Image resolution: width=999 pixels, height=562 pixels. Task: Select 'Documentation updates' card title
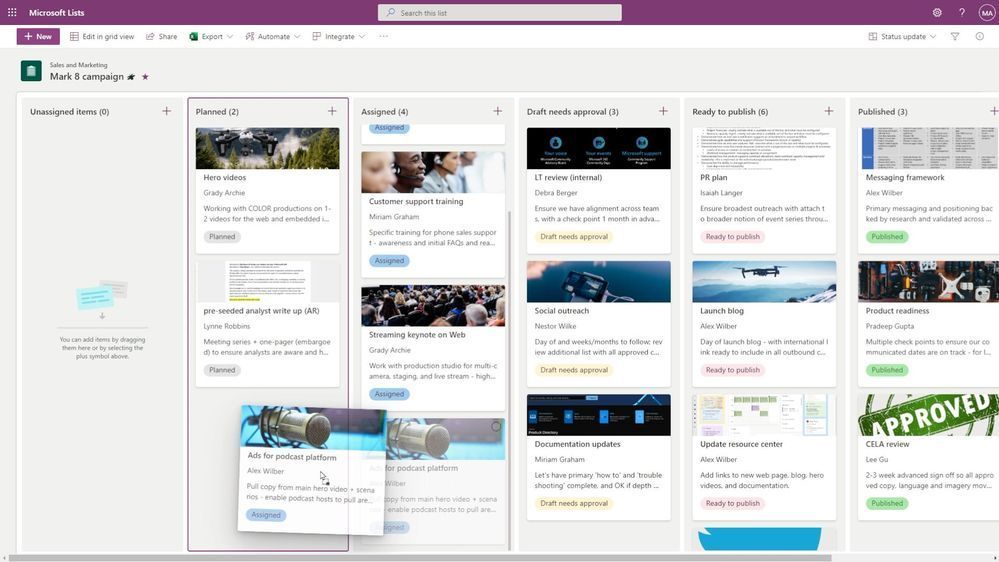click(x=577, y=444)
